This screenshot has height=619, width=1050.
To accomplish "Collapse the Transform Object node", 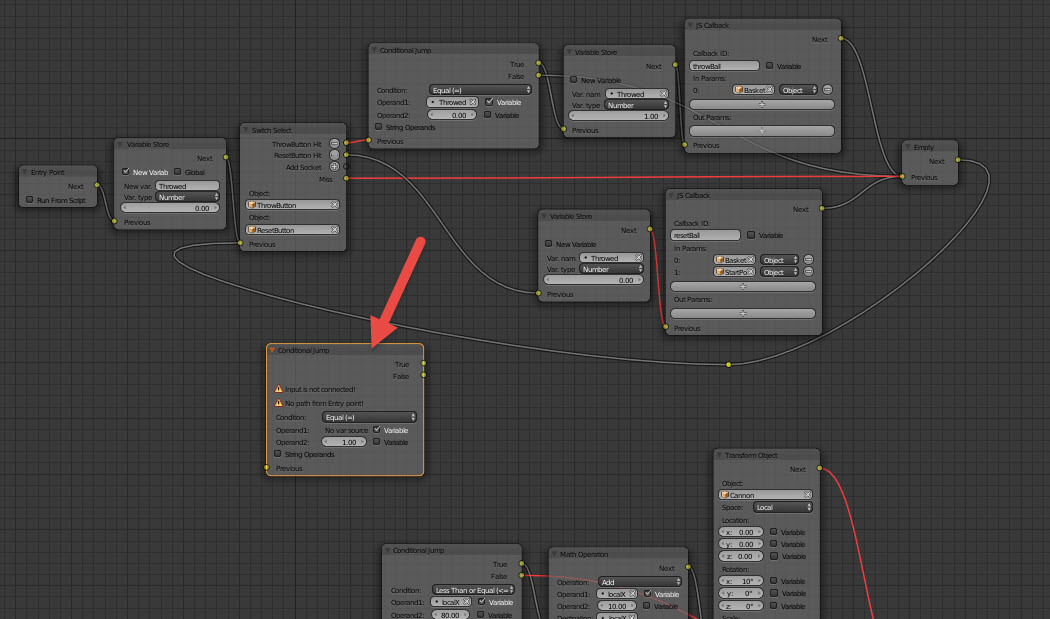I will (720, 455).
